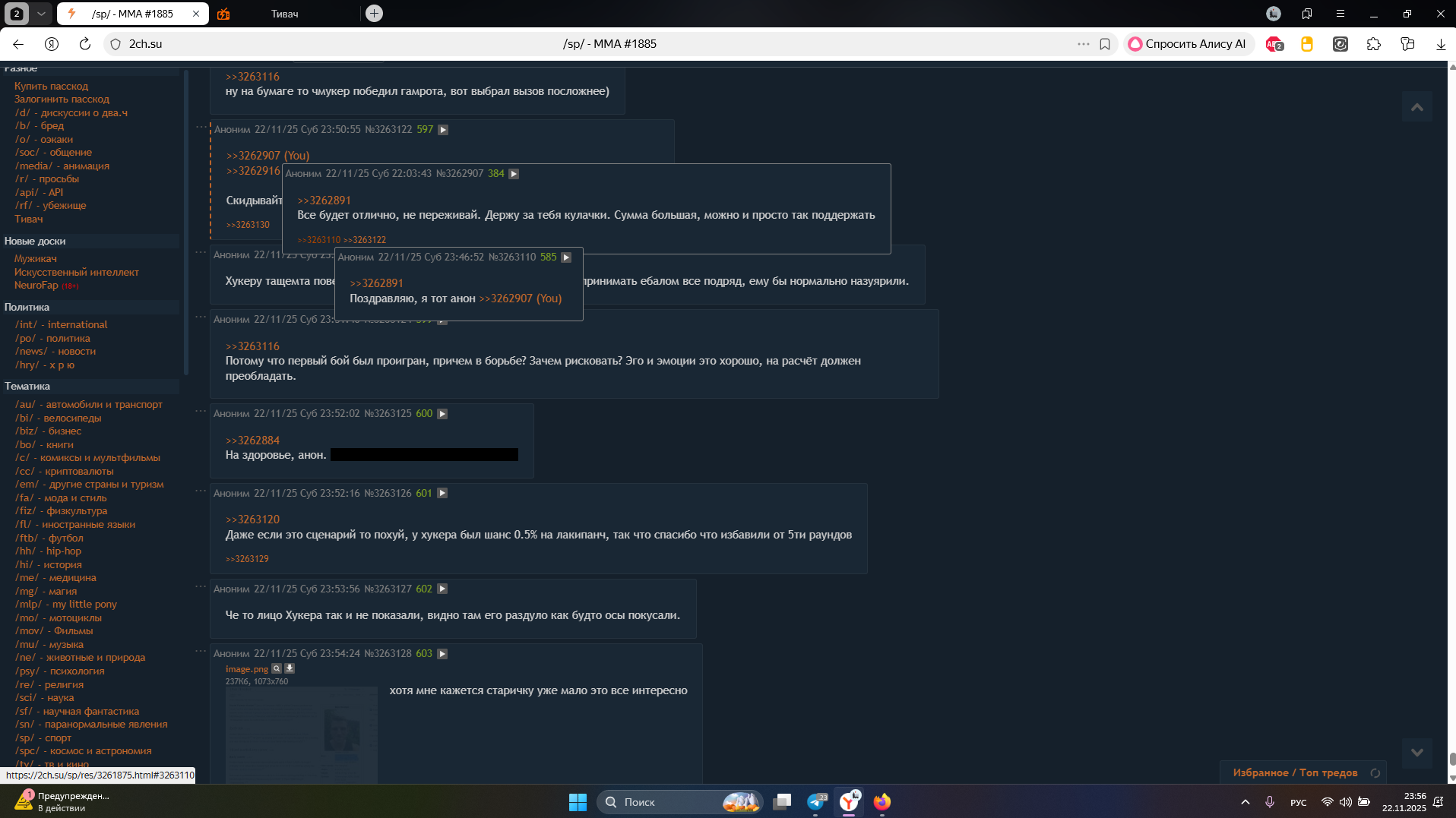Jump to bottom of thread
Viewport: 1456px width, 818px height.
click(x=1417, y=753)
